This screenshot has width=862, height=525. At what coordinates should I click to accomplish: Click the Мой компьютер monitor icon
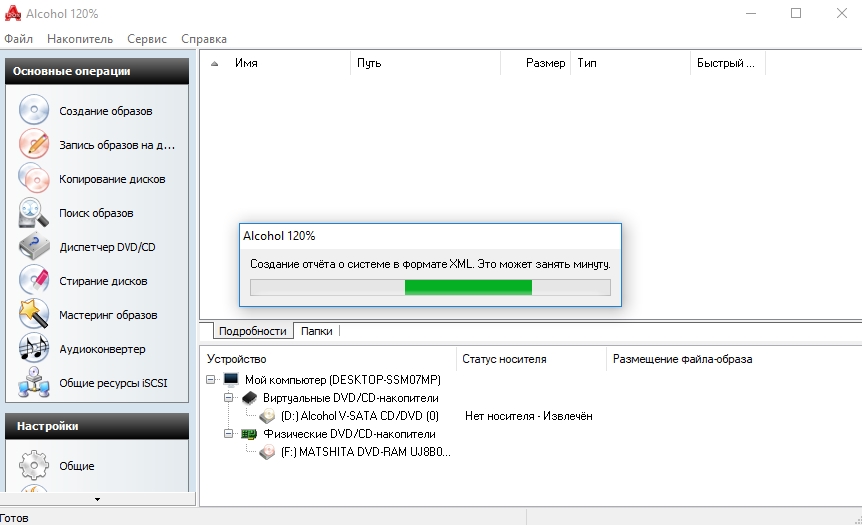(x=231, y=379)
